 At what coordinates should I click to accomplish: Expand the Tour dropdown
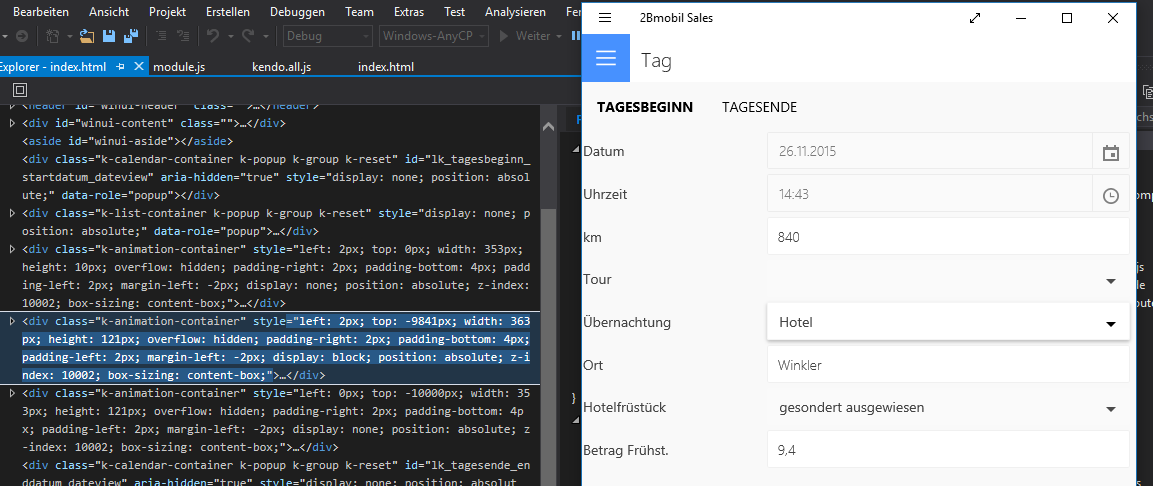[1110, 281]
